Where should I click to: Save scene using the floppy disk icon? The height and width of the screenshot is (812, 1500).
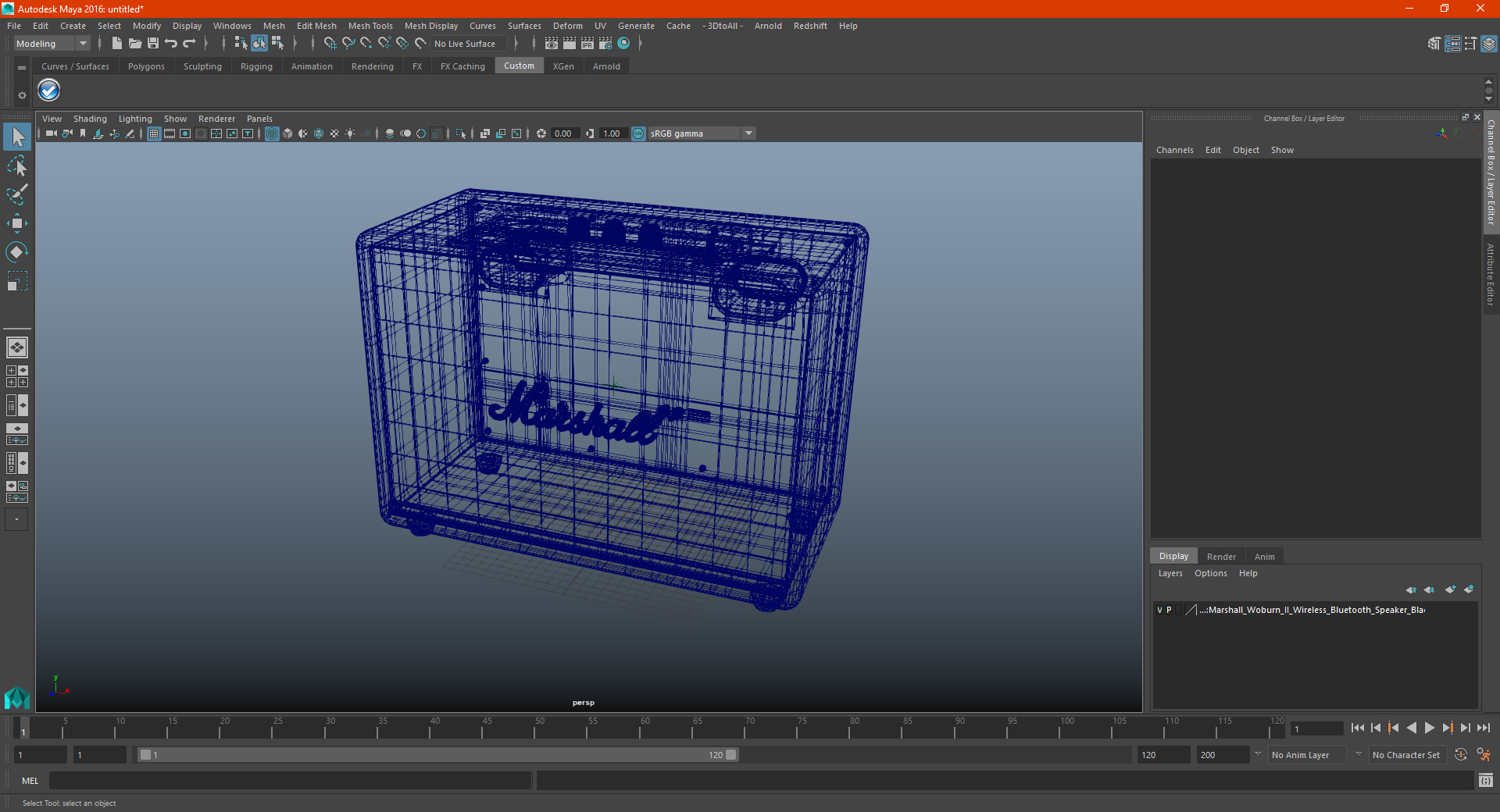[153, 44]
